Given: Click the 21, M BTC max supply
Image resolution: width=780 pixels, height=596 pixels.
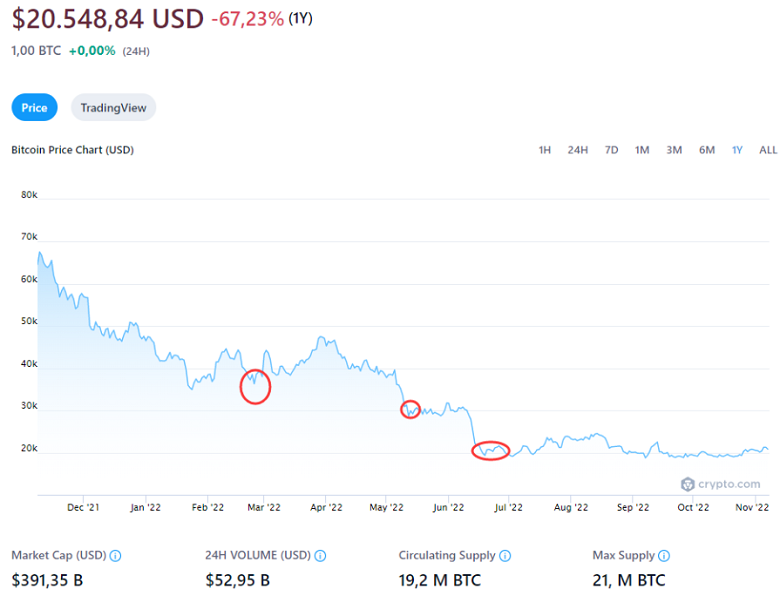Looking at the screenshot, I should pos(629,580).
